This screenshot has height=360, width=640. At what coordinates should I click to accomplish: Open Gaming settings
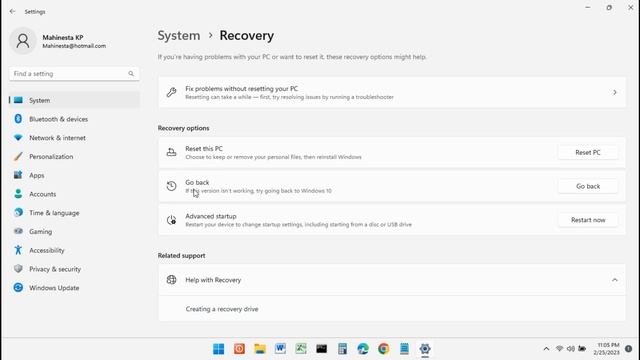point(74,231)
